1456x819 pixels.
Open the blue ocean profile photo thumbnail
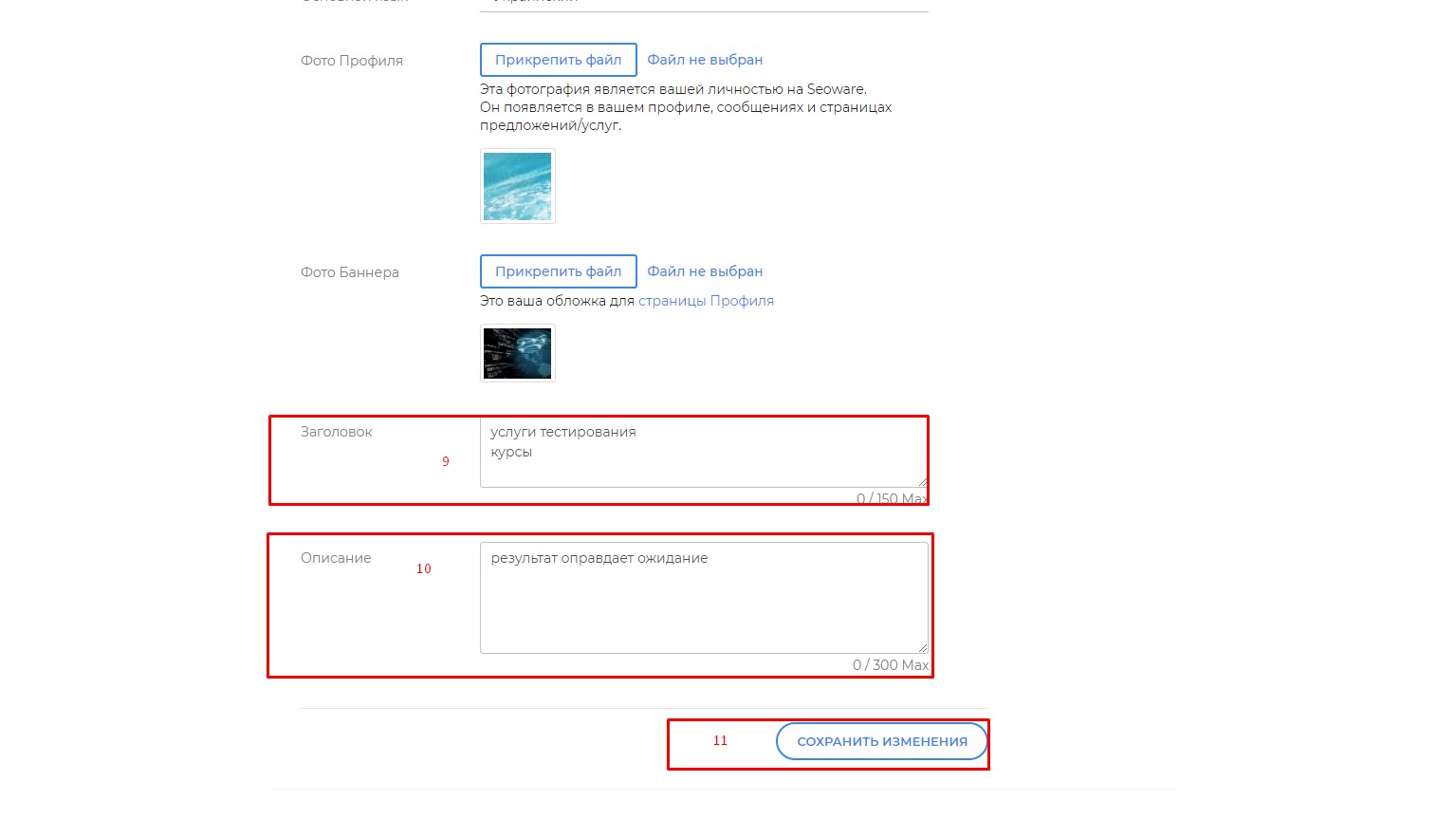[517, 186]
